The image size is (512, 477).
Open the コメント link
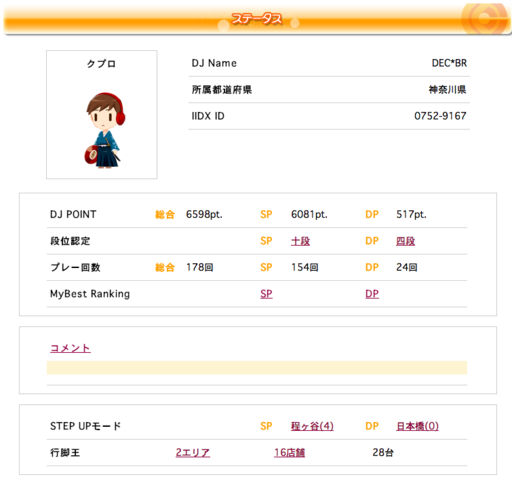[70, 348]
